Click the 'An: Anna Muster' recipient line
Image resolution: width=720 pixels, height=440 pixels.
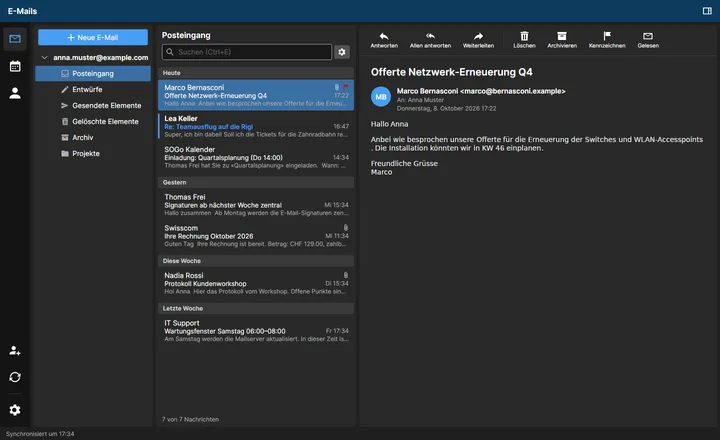click(x=420, y=100)
